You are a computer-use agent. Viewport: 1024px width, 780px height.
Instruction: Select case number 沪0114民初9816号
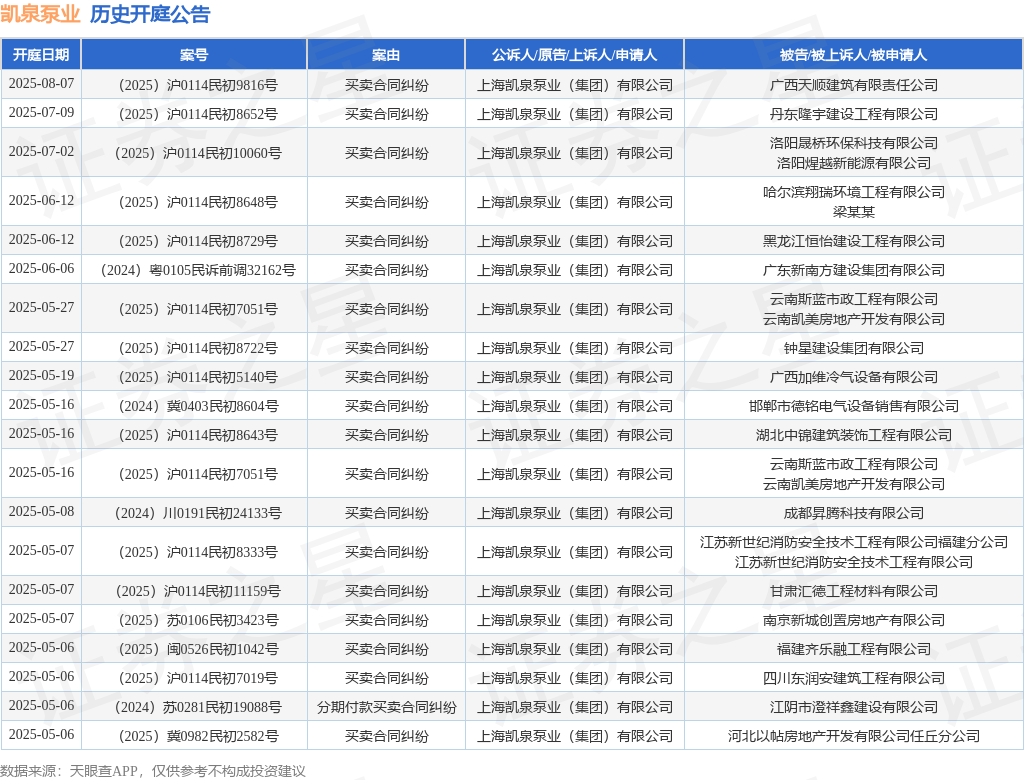(x=195, y=85)
